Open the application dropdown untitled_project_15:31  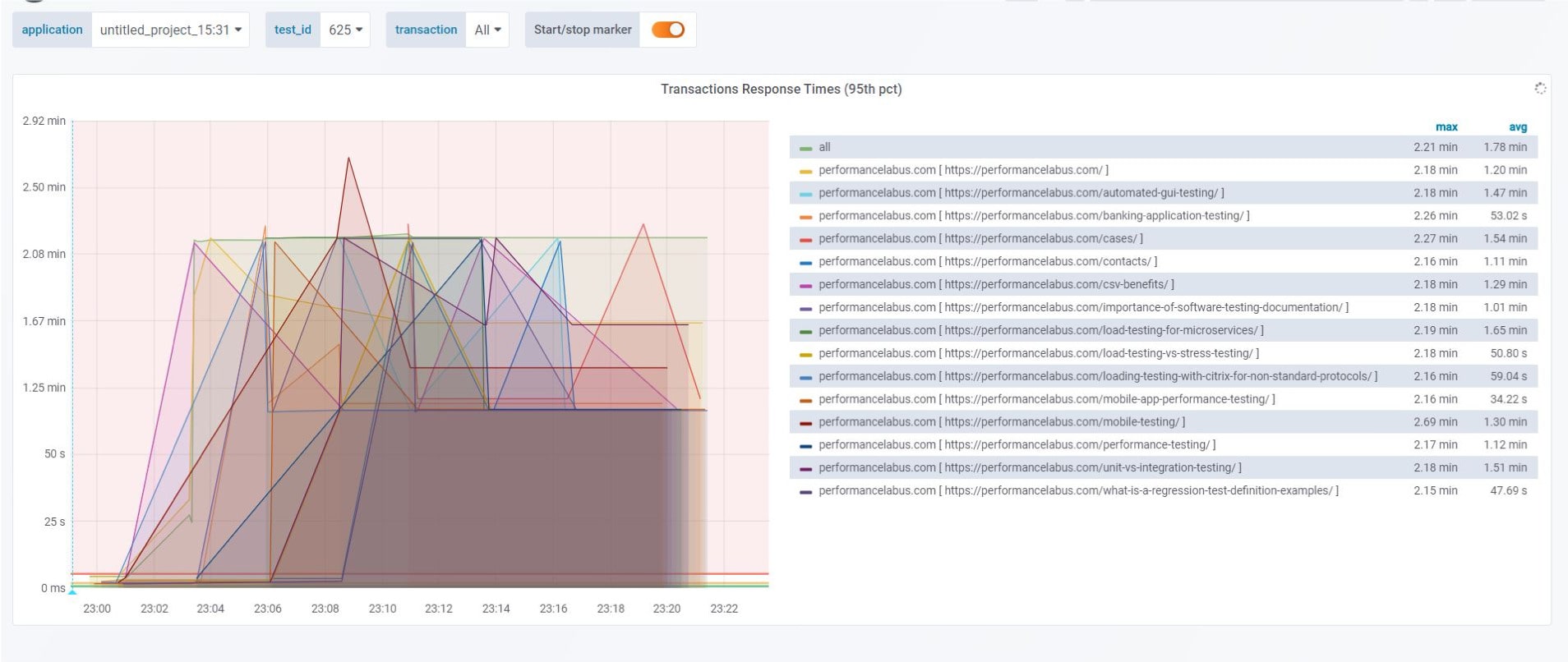[170, 30]
